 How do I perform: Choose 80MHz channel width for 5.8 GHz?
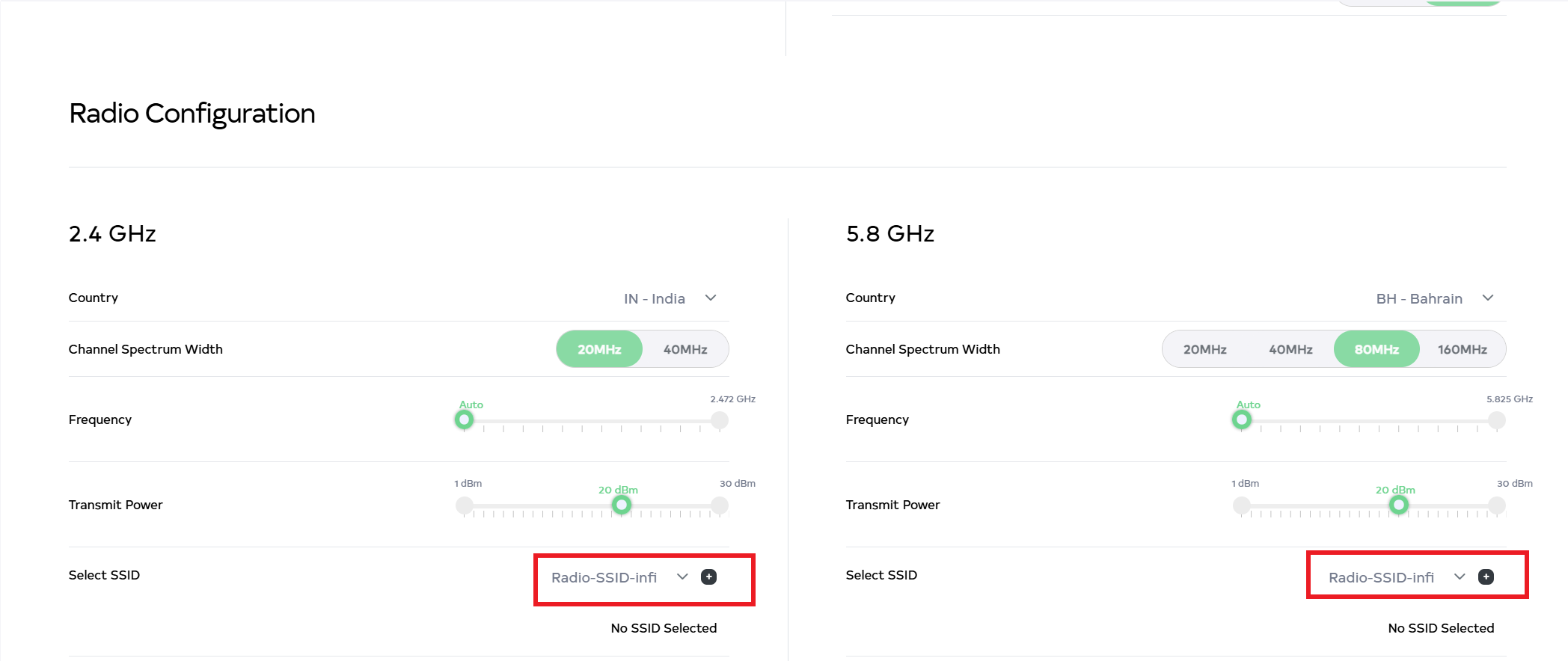pos(1376,349)
